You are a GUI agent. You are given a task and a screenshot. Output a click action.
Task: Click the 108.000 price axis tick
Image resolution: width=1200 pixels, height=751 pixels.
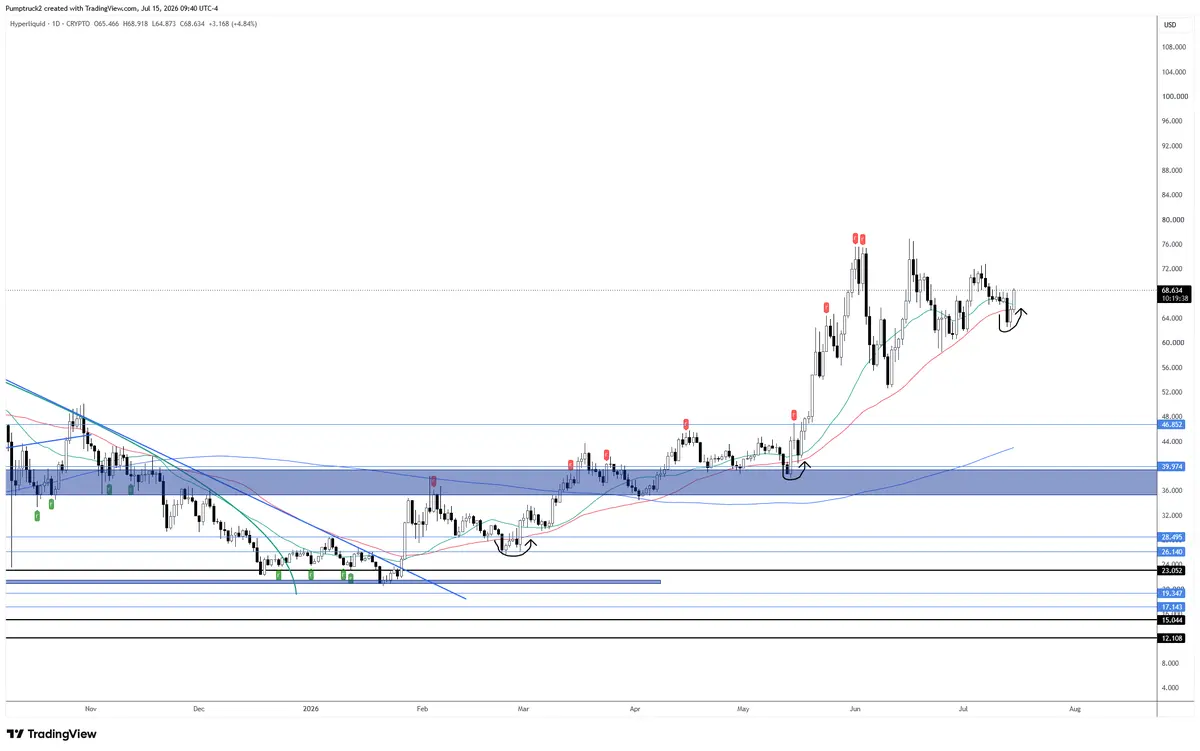click(1173, 47)
